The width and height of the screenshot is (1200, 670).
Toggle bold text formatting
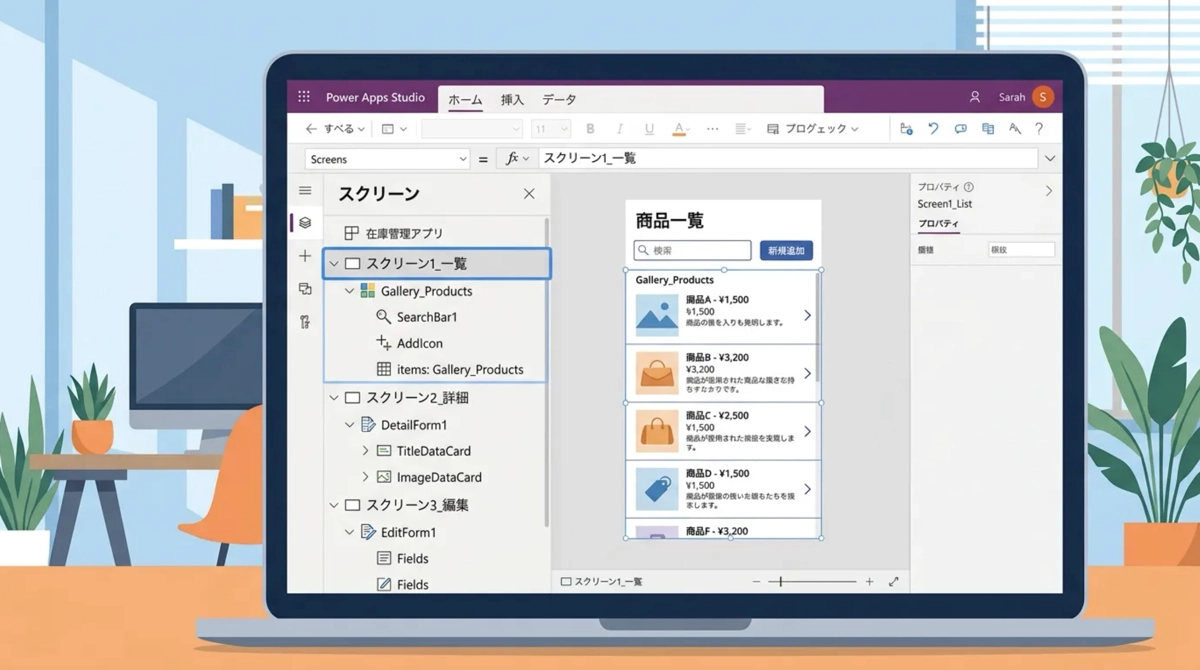click(590, 129)
